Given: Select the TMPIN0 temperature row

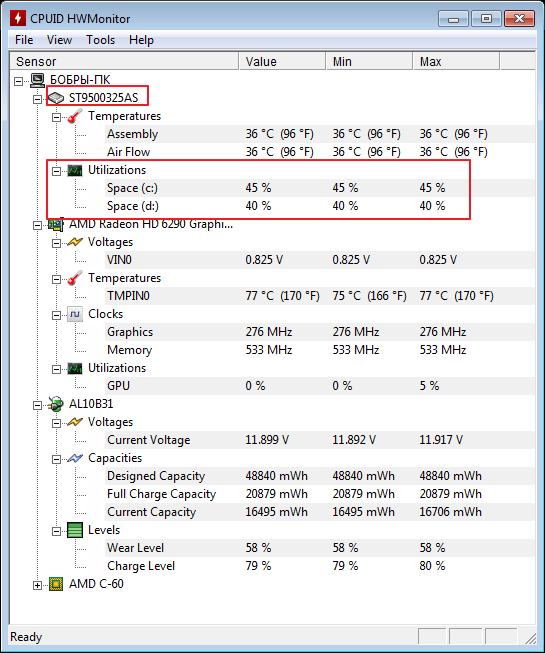Looking at the screenshot, I should click(320, 296).
